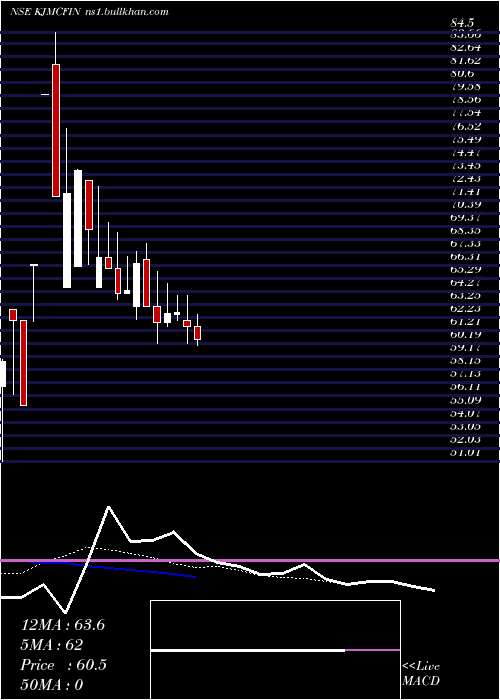Screen dimensions: 500x700
Task: Click the 12MA : 63.6 reading
Action: [63, 625]
